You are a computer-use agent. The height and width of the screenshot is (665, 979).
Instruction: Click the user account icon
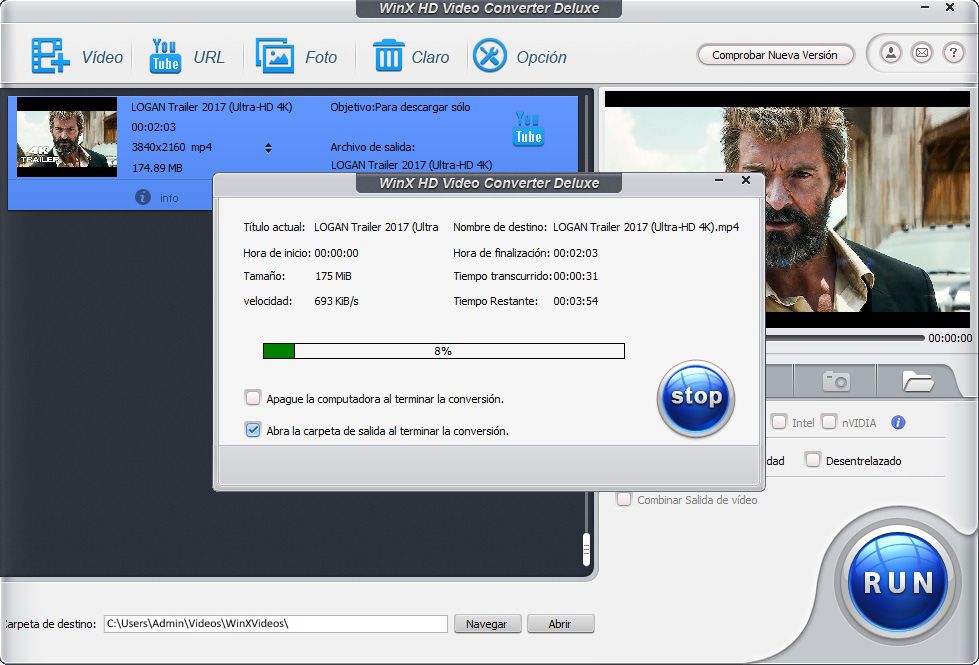click(x=891, y=53)
